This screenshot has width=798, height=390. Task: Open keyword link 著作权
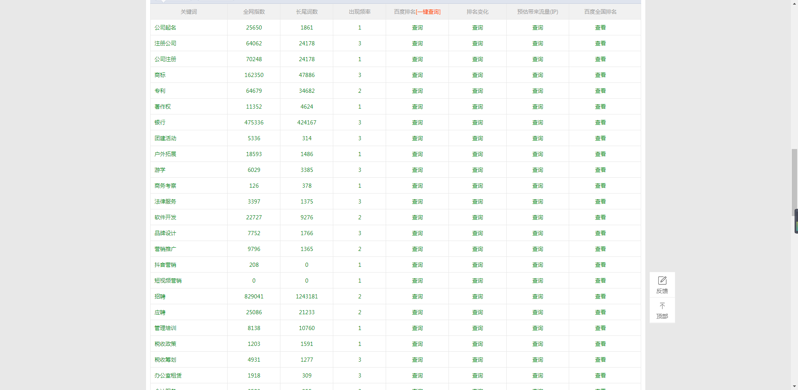pyautogui.click(x=163, y=106)
